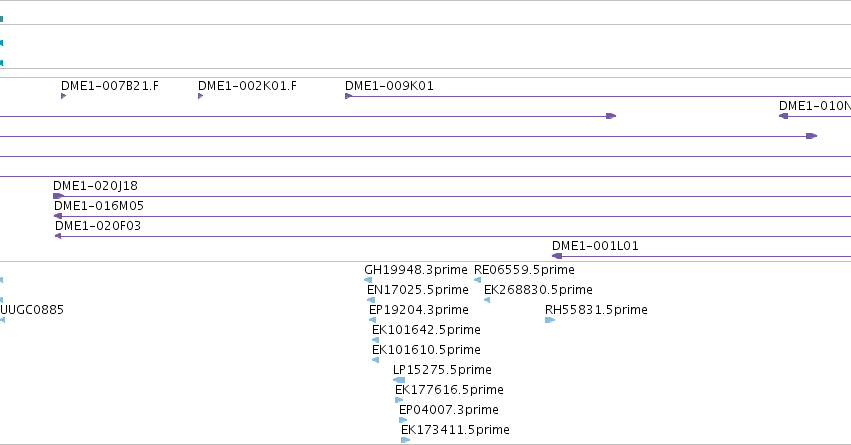The height and width of the screenshot is (445, 851).
Task: Click the DME1-009K01 feature label
Action: click(389, 86)
